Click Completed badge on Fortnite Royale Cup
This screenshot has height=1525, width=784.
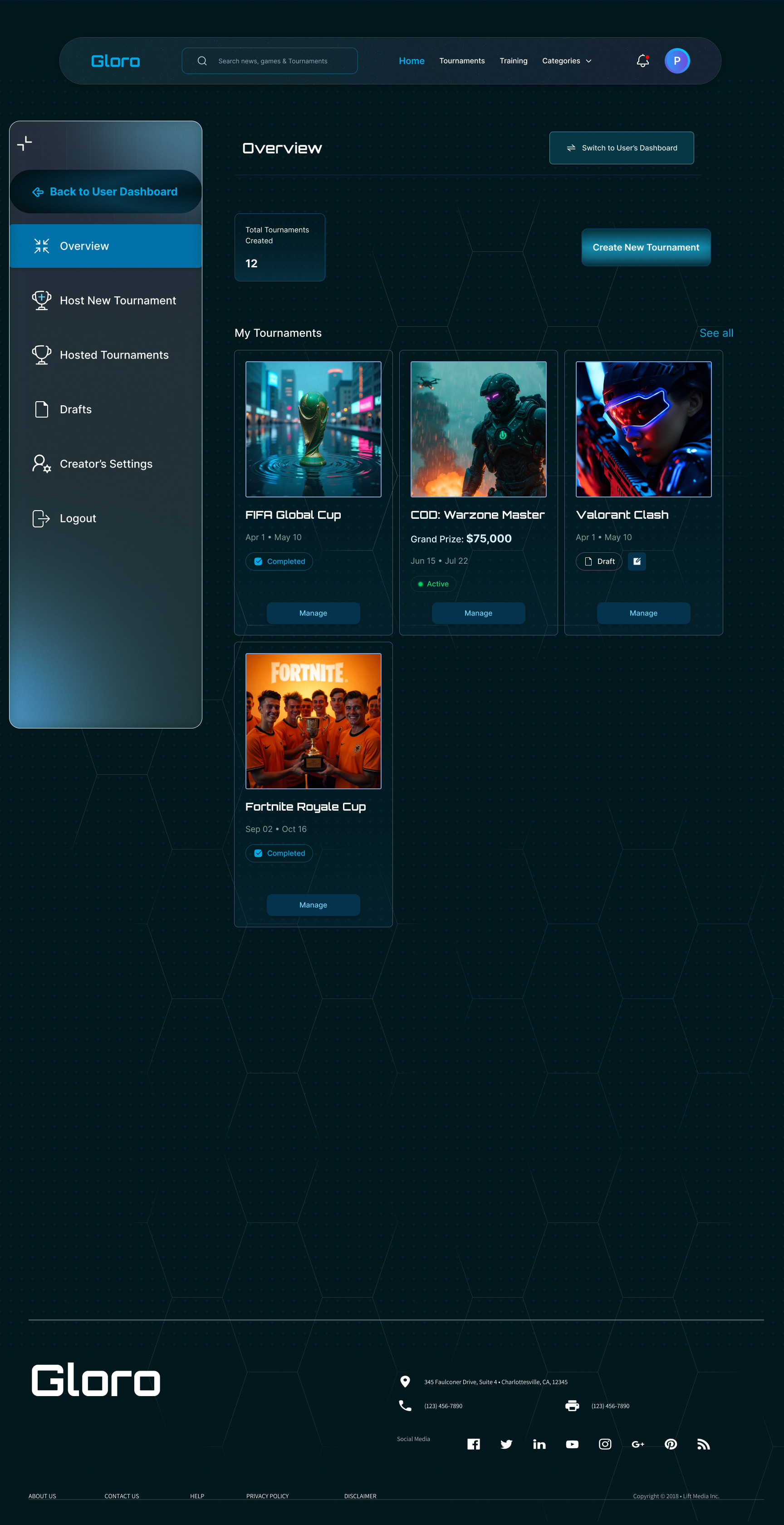[279, 853]
